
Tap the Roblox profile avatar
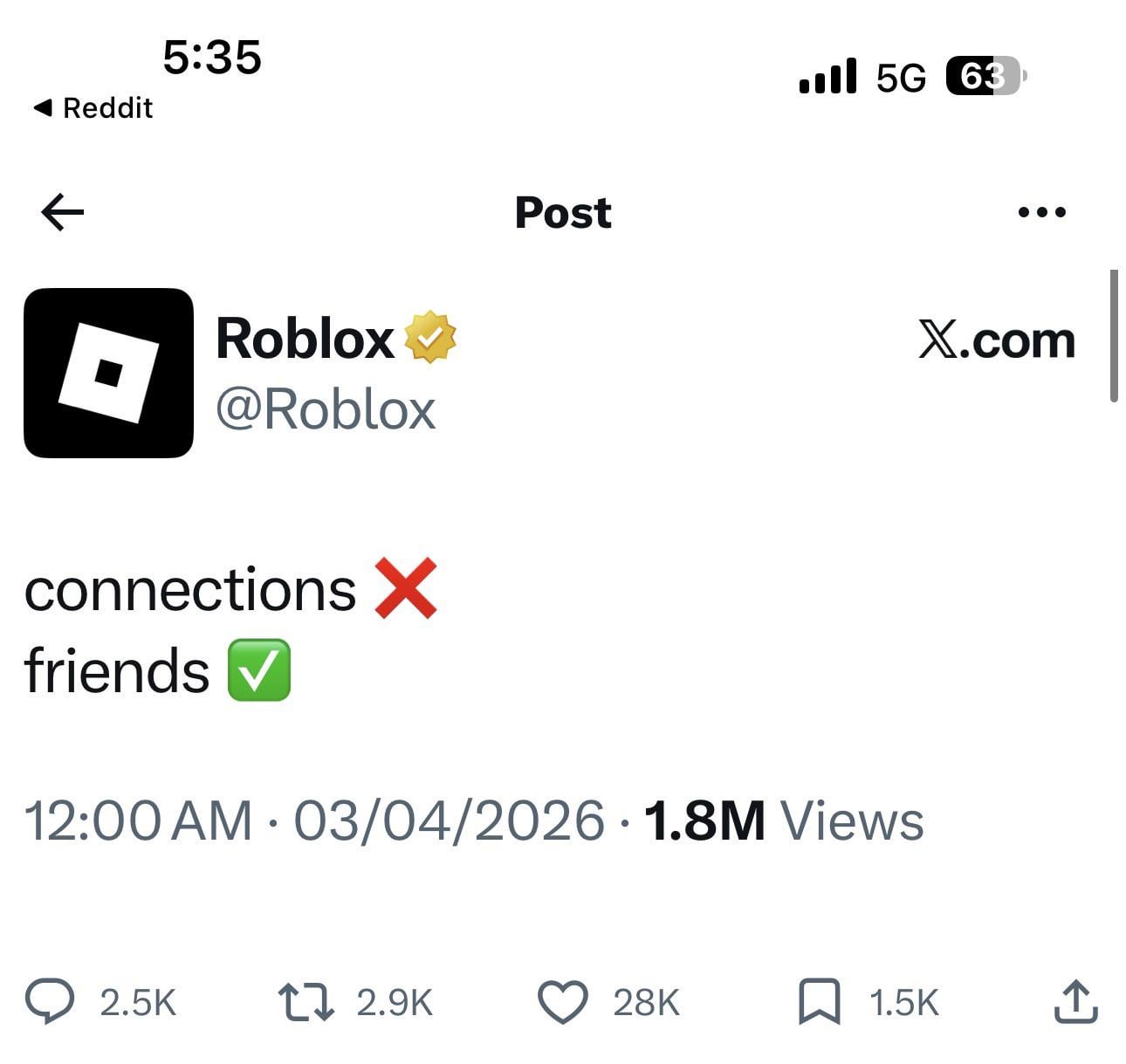[108, 373]
